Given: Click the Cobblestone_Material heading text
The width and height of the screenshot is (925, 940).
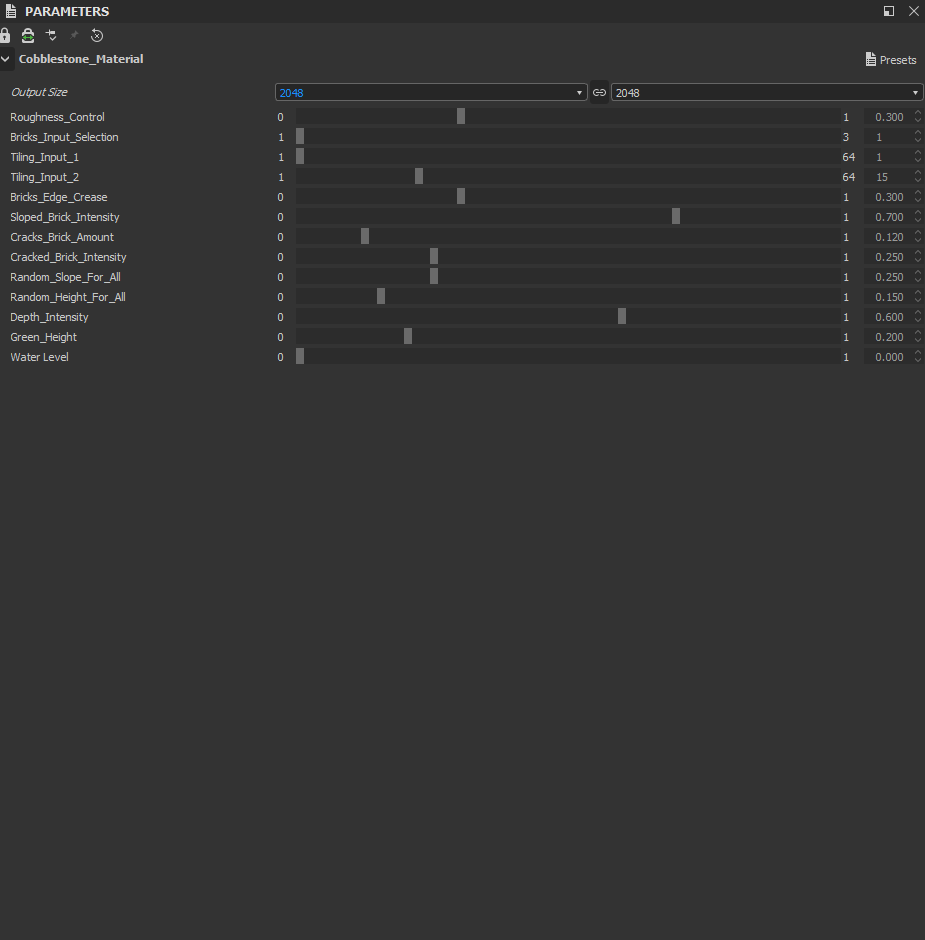Looking at the screenshot, I should pyautogui.click(x=81, y=59).
